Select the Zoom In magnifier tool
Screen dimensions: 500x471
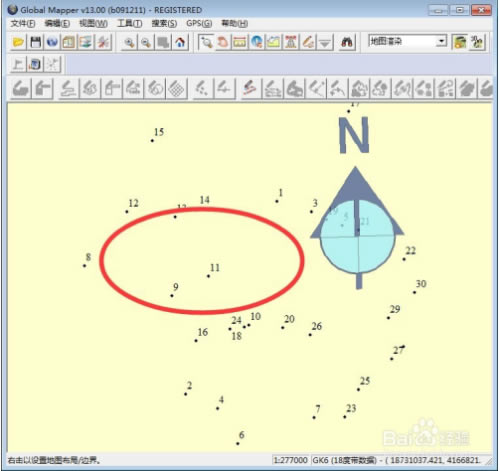[x=129, y=42]
